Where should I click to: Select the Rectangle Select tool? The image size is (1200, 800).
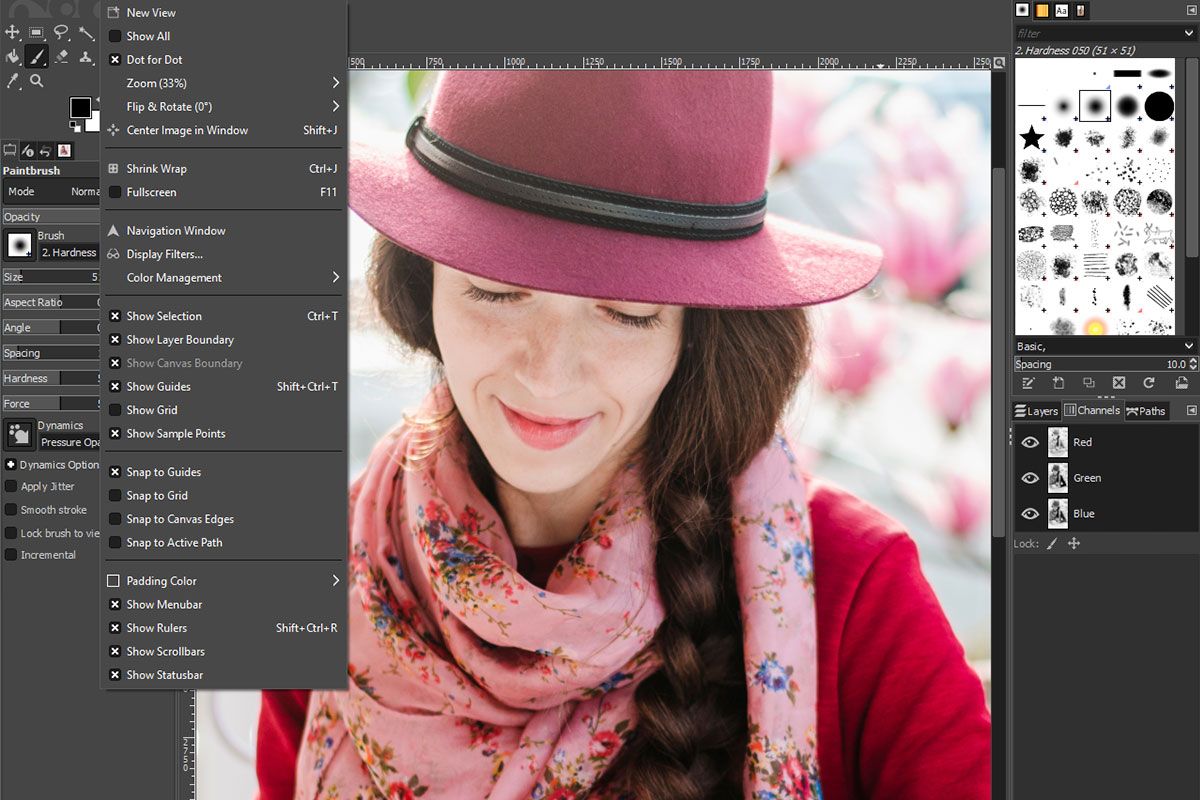(x=37, y=33)
